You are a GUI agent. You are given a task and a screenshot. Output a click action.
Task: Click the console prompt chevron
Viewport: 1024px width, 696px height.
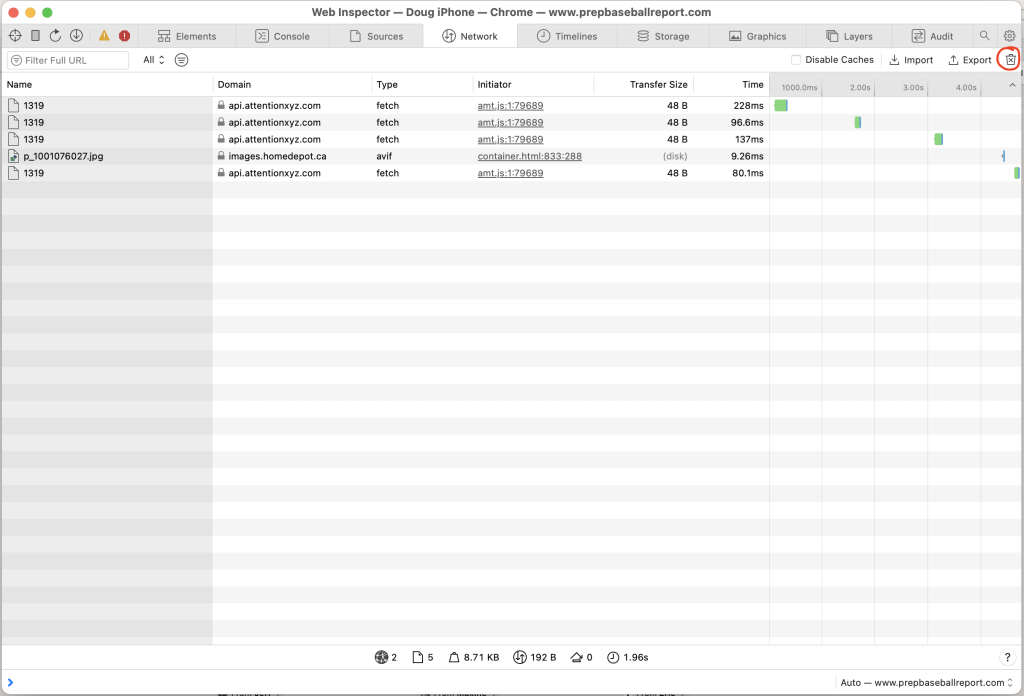[x=10, y=682]
